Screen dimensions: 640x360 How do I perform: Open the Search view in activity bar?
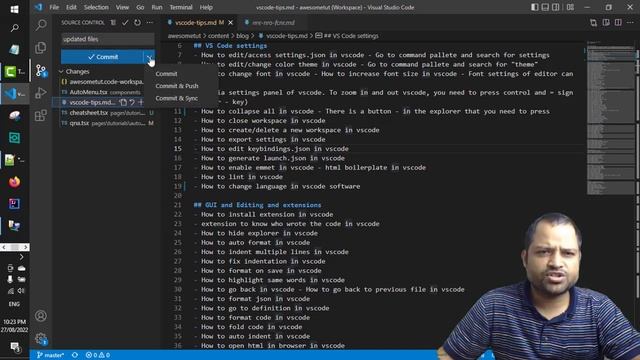41,25
